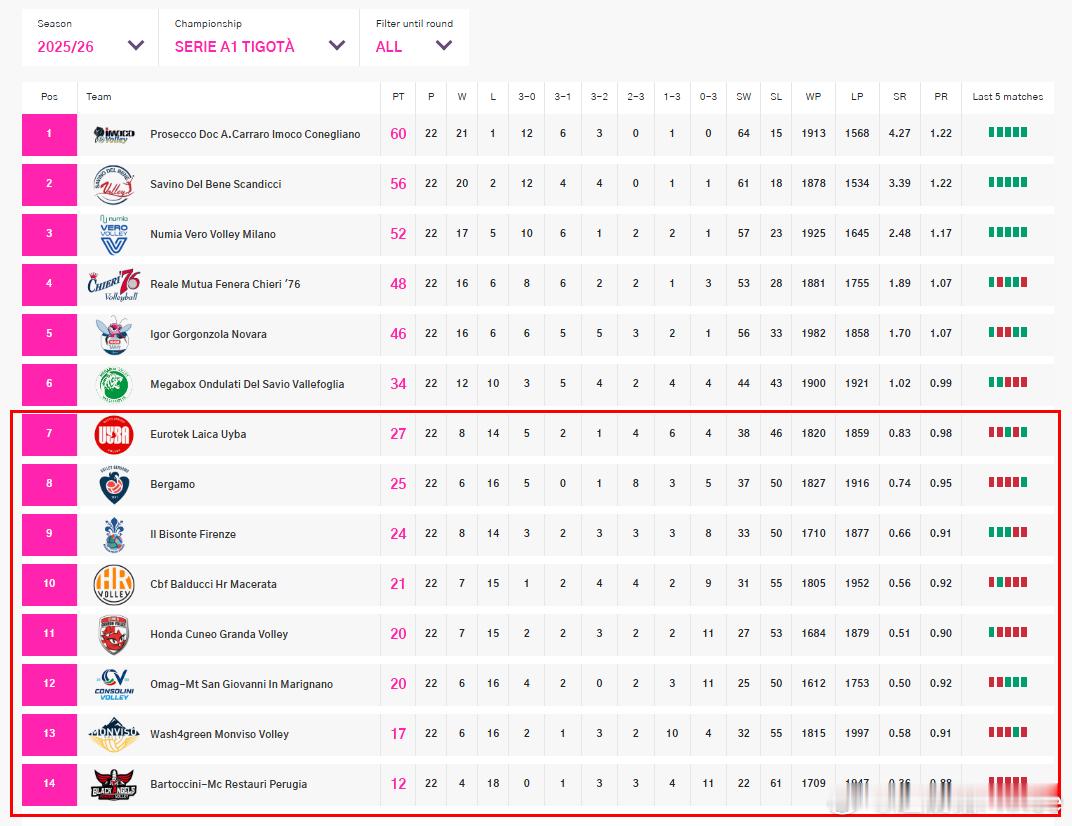Viewport: 1072px width, 826px height.
Task: Click Monviso's 1-3 count of 10
Action: coord(672,733)
